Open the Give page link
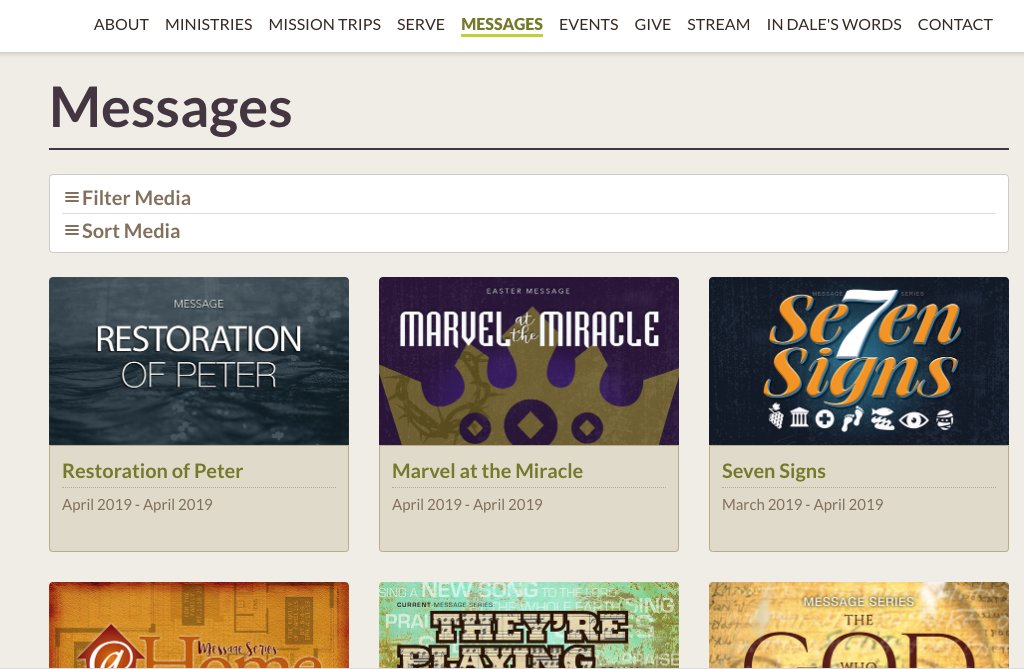Screen dimensions: 1024x669 point(652,24)
